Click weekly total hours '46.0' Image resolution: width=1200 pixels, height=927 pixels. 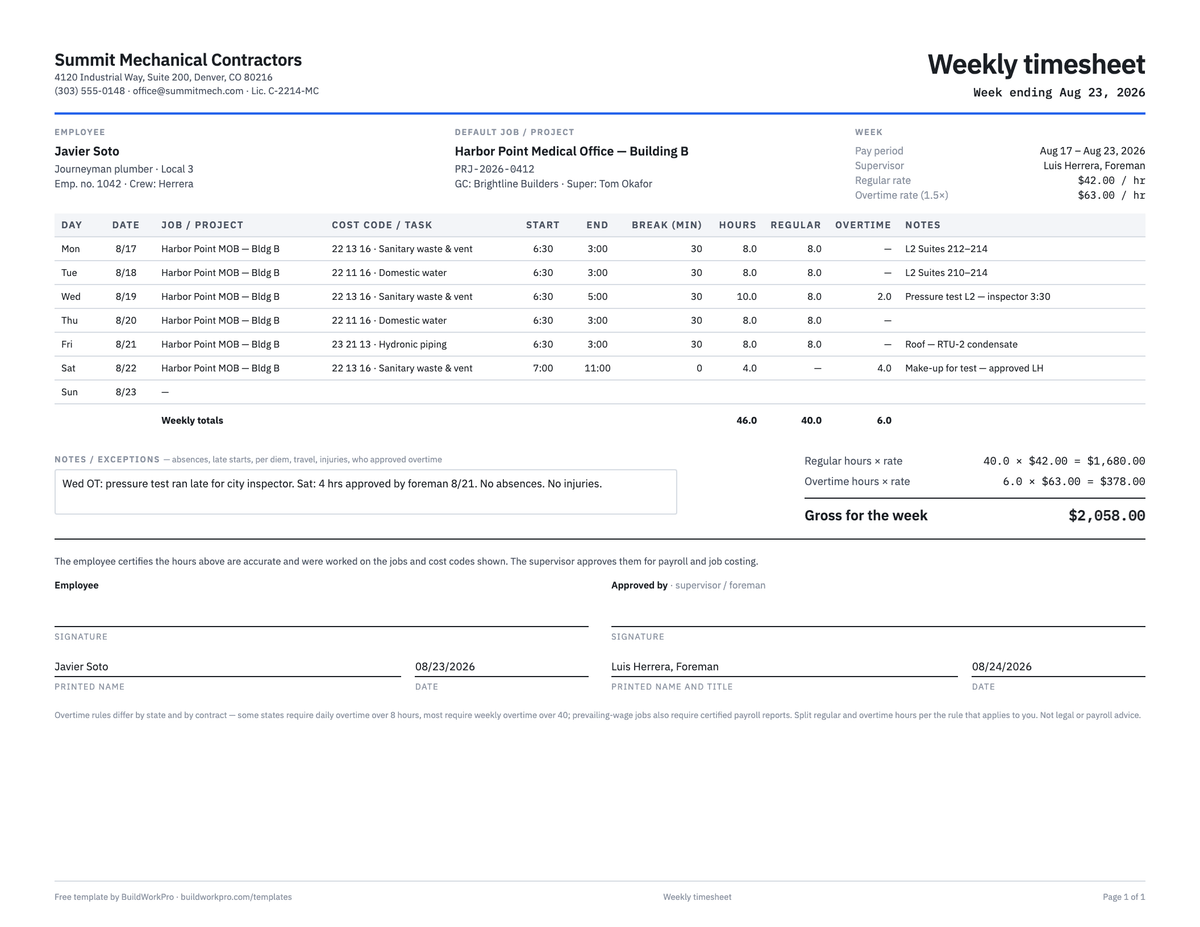(x=746, y=421)
